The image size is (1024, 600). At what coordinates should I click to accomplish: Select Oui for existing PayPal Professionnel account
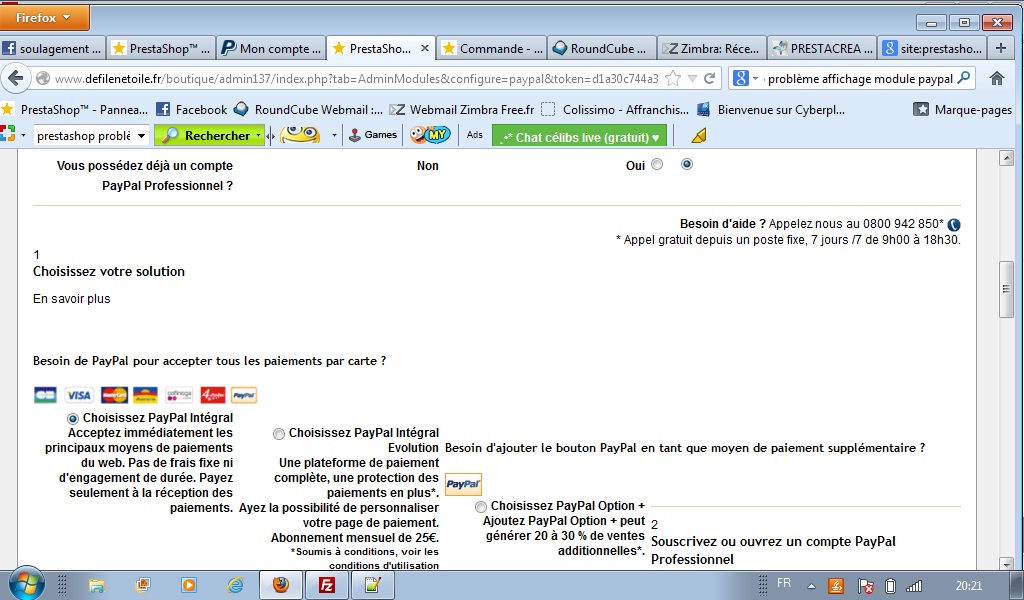pos(657,165)
